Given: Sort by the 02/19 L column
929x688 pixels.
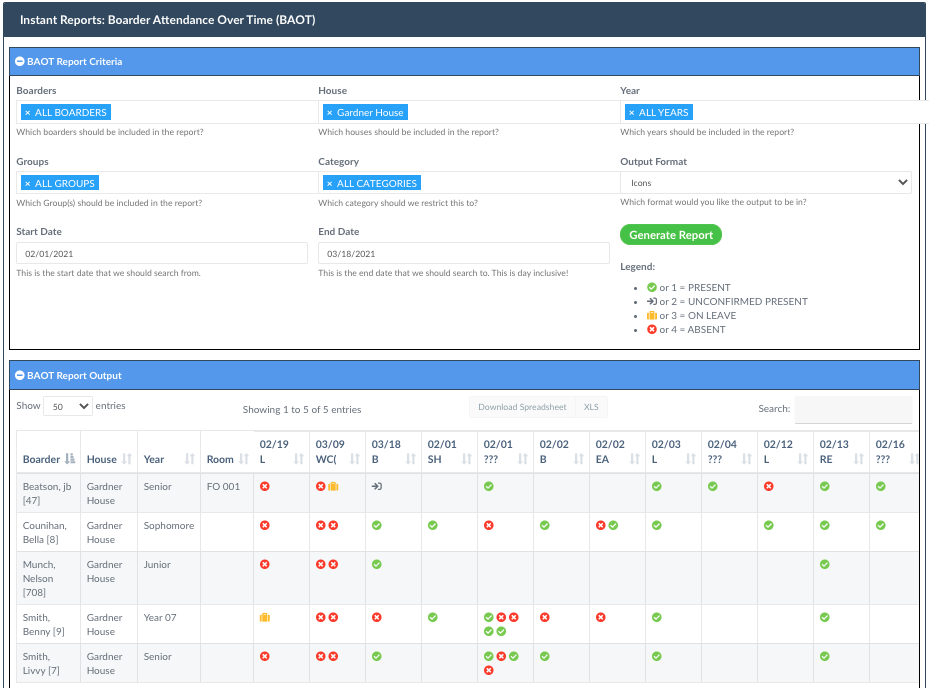Looking at the screenshot, I should click(281, 452).
